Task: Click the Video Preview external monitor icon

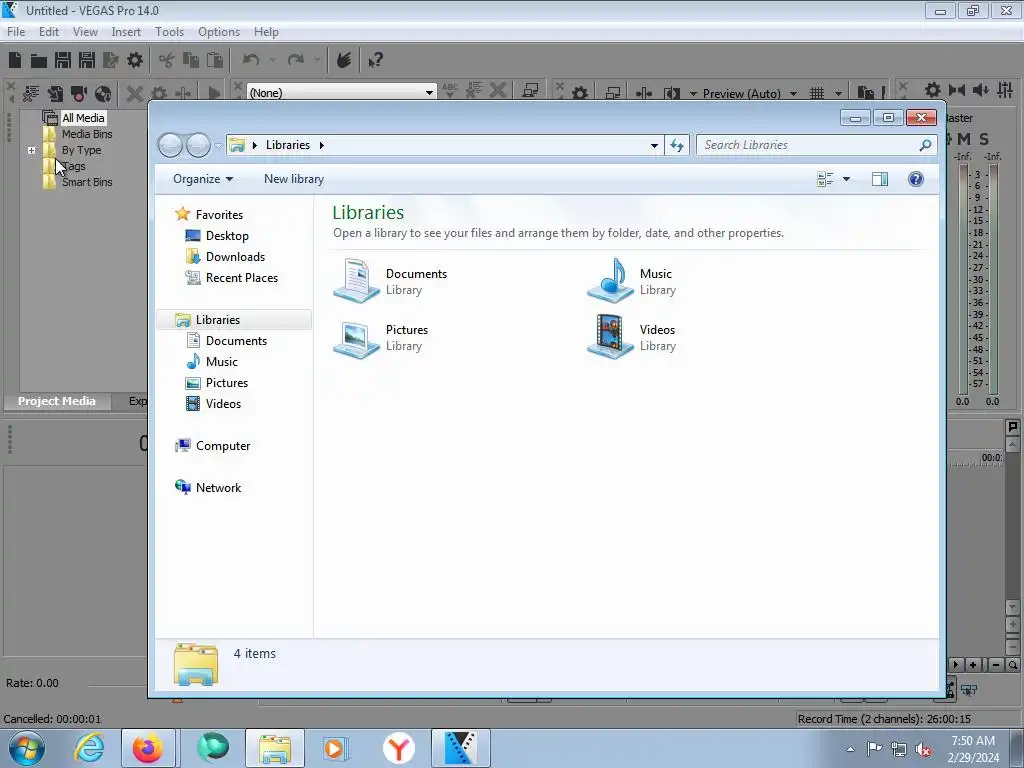Action: click(x=613, y=93)
